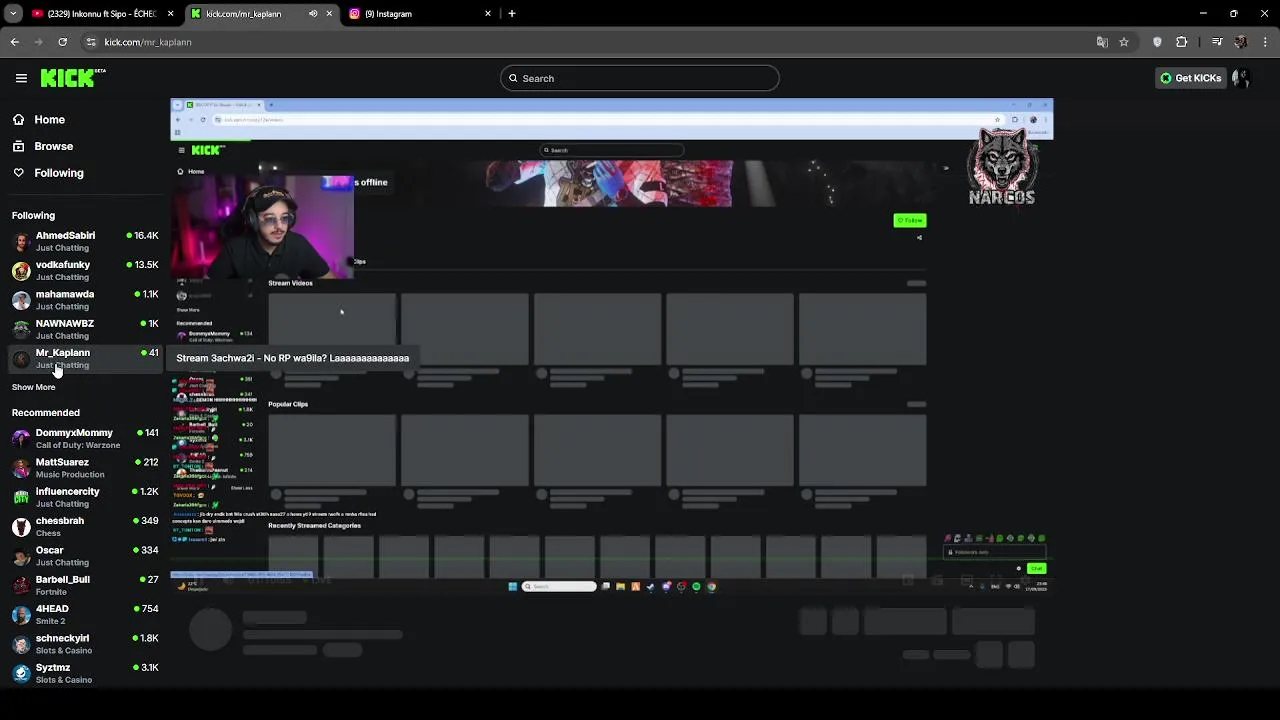This screenshot has width=1280, height=720.
Task: Go back to the previous page
Action: (x=15, y=42)
